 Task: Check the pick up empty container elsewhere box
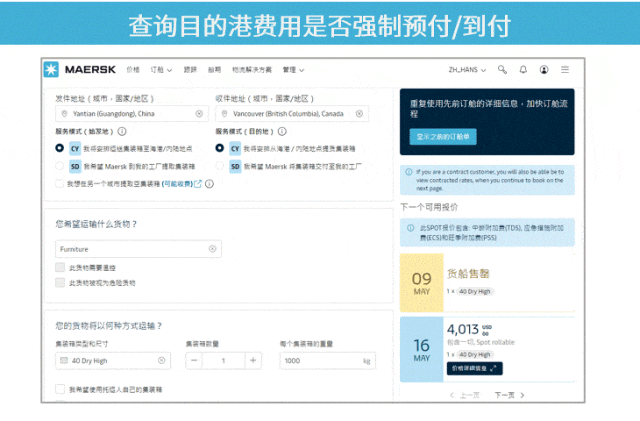pyautogui.click(x=60, y=183)
